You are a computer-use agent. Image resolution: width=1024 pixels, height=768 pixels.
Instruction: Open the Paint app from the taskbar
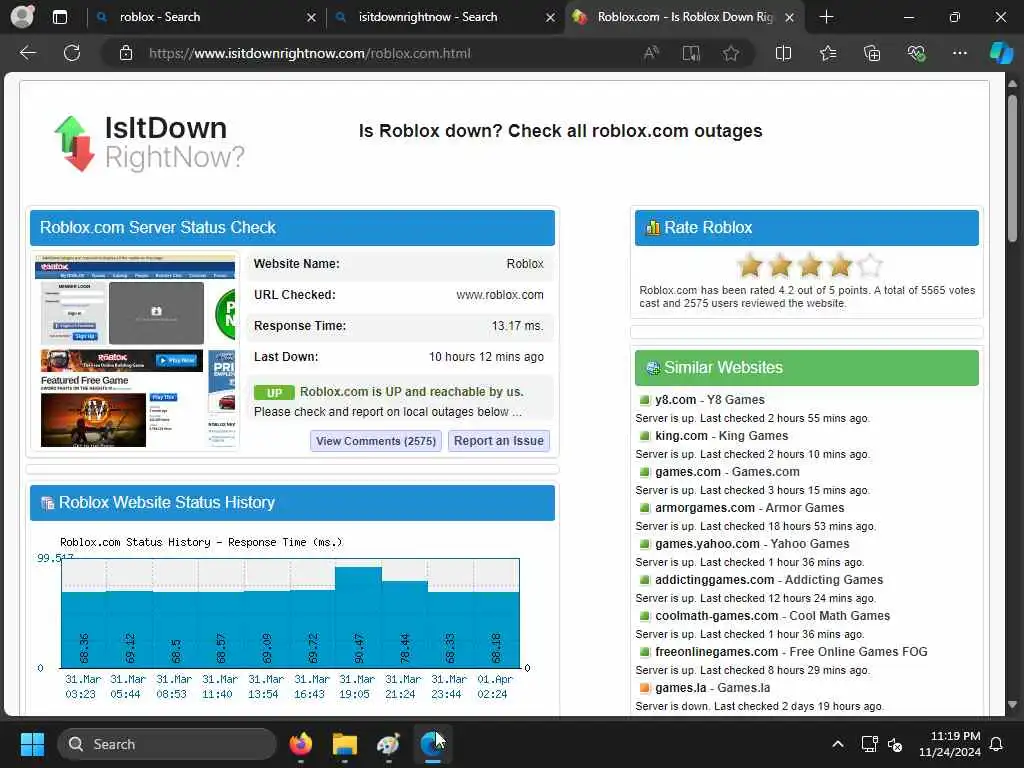389,744
